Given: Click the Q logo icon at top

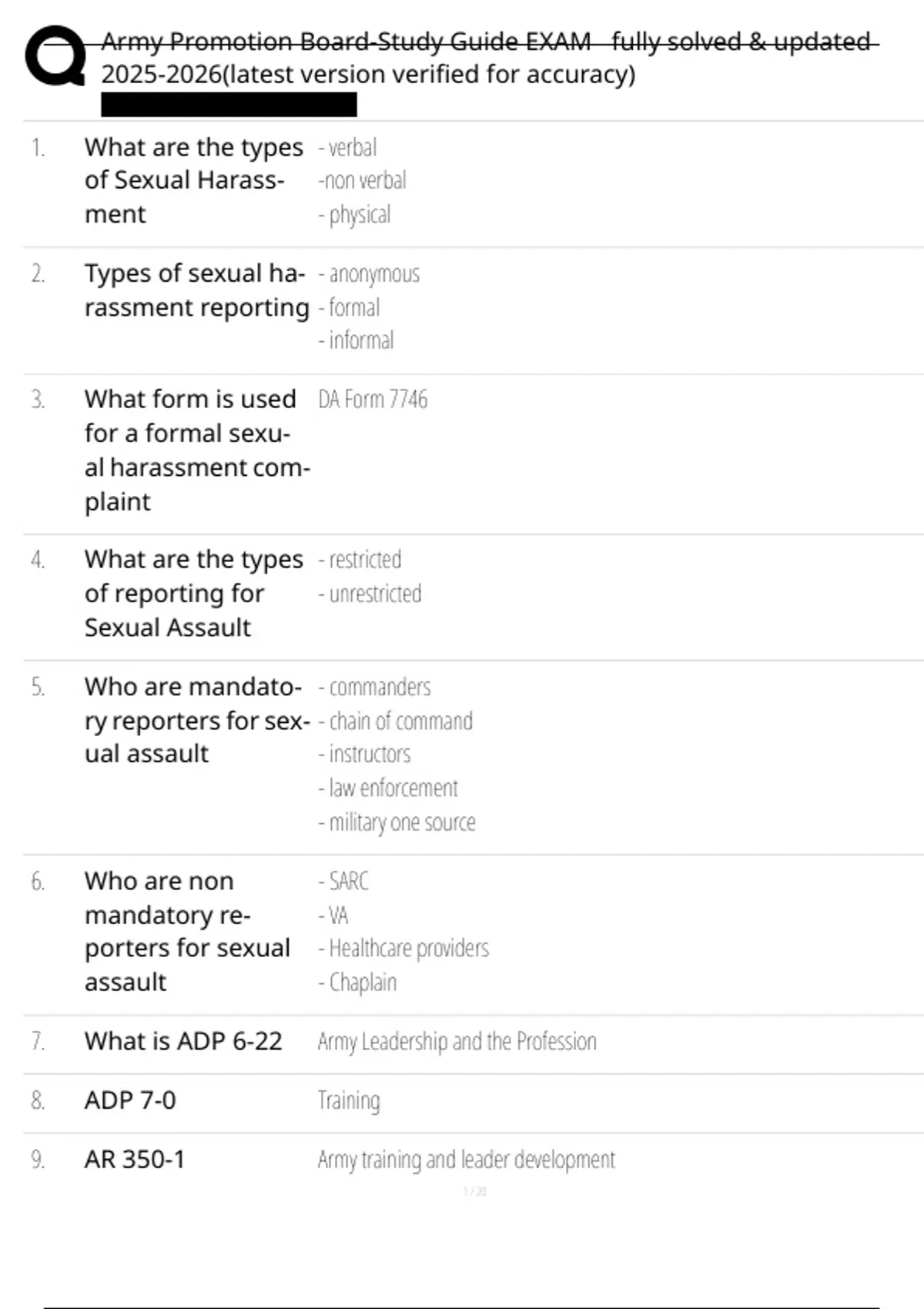Looking at the screenshot, I should pyautogui.click(x=55, y=55).
